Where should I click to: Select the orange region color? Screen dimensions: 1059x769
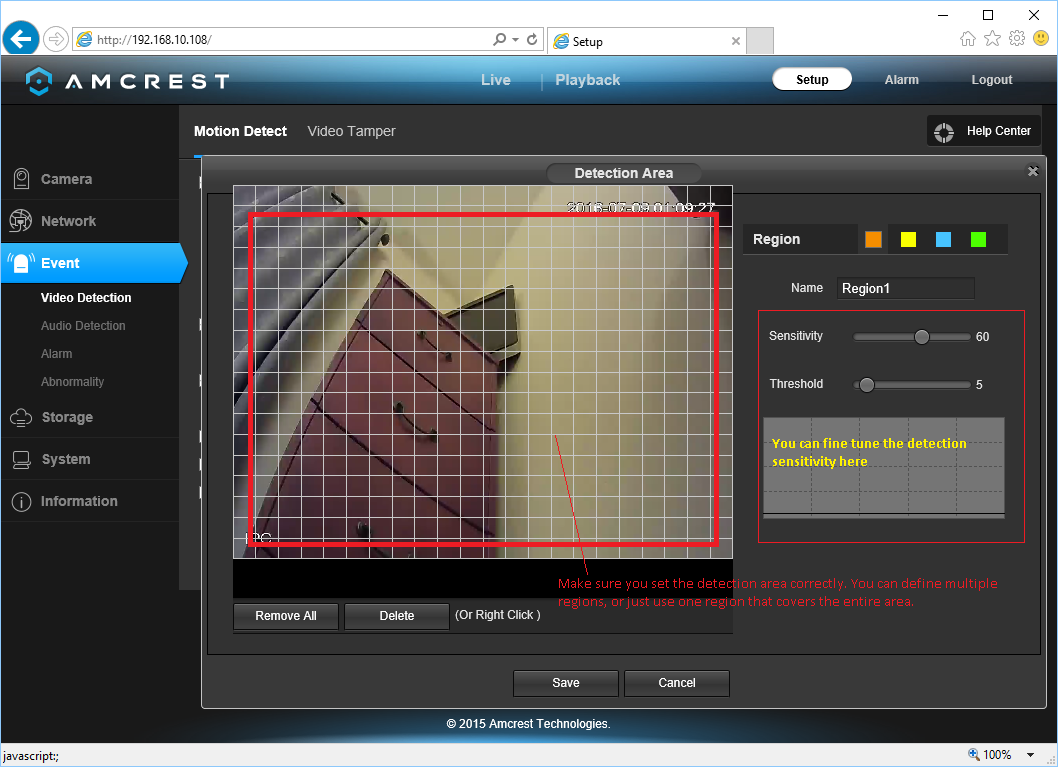point(873,239)
